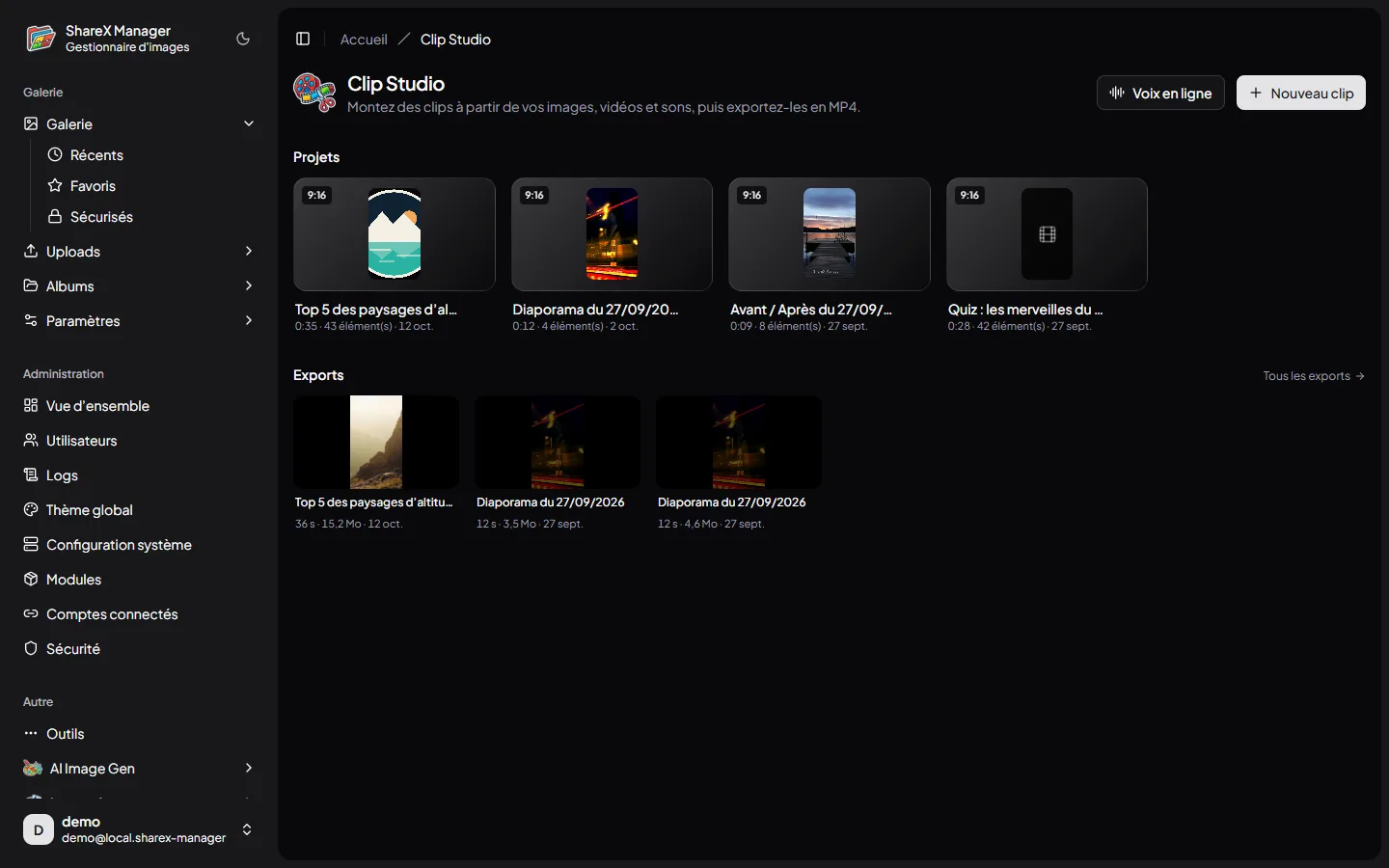1389x868 pixels.
Task: Open the 3,5 Mo Diaporama export thumbnail
Action: pos(558,442)
